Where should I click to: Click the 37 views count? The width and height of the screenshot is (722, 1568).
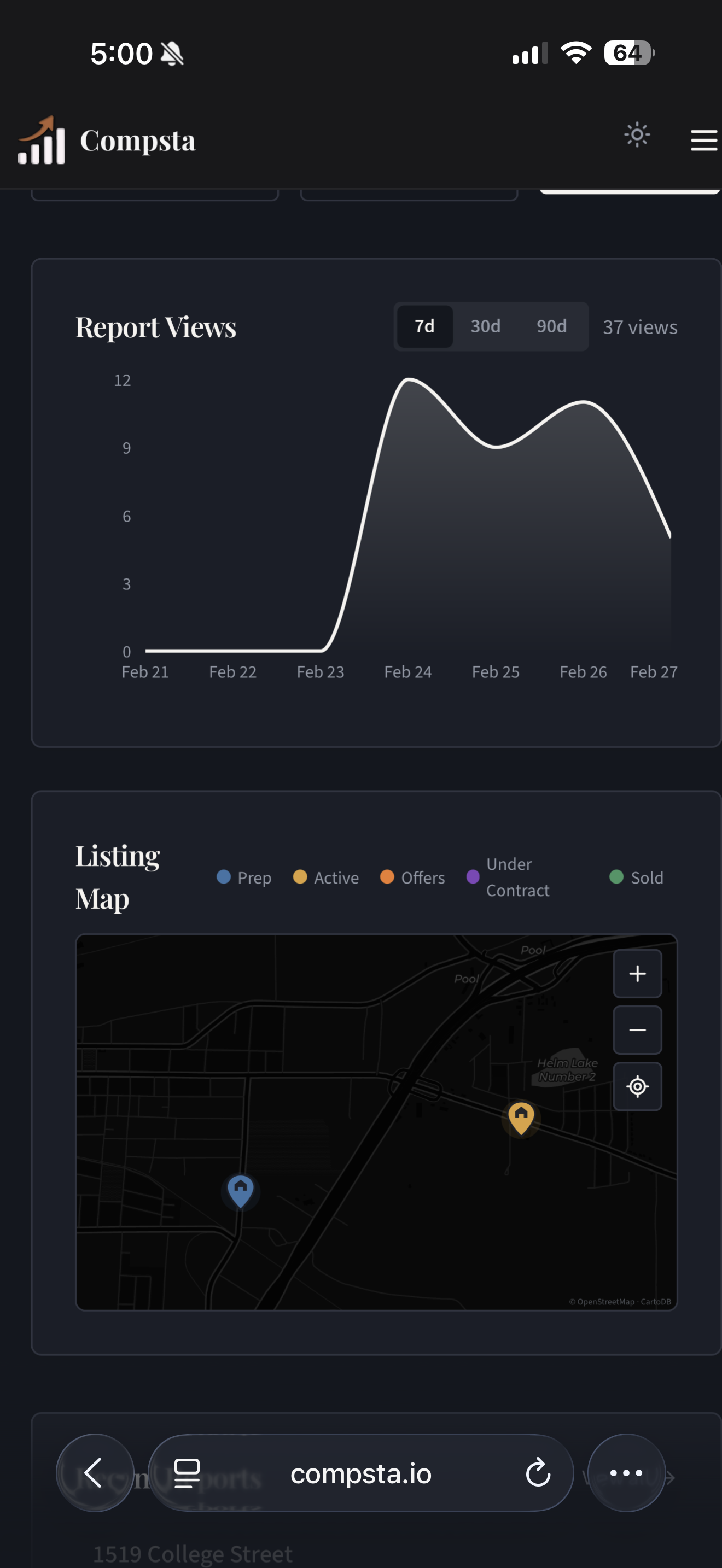(640, 327)
